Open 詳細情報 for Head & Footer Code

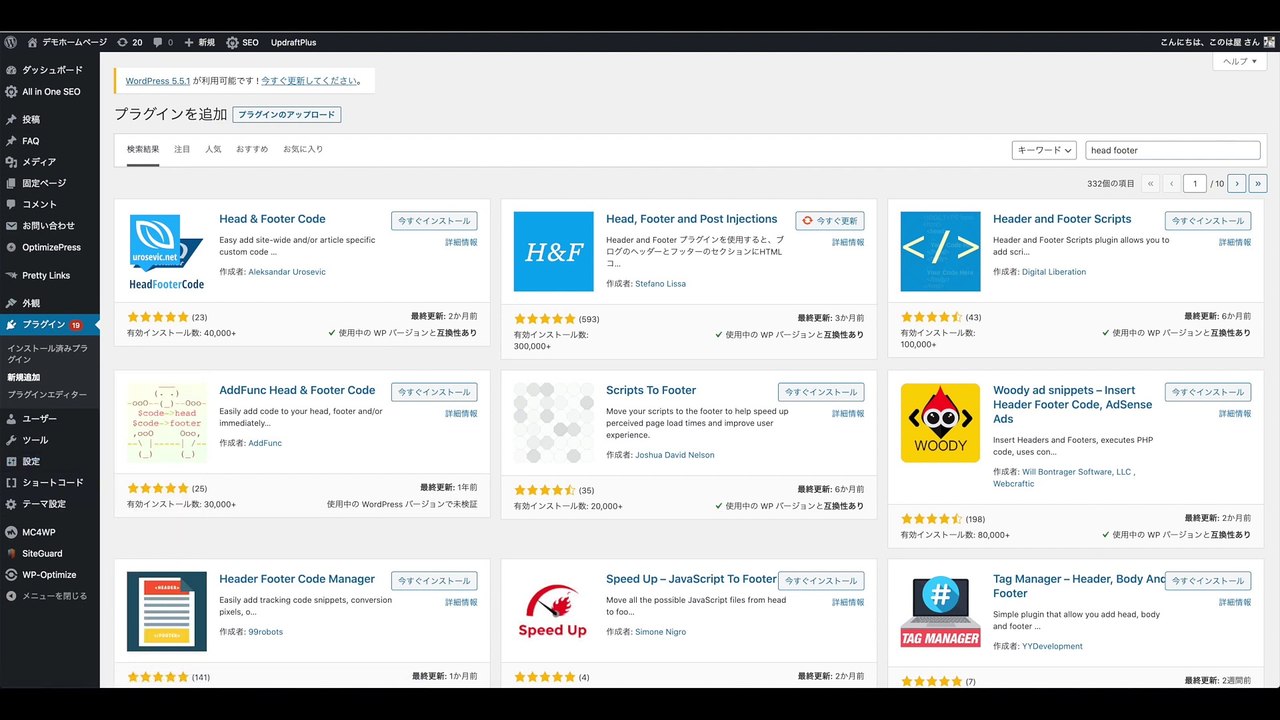(x=461, y=242)
